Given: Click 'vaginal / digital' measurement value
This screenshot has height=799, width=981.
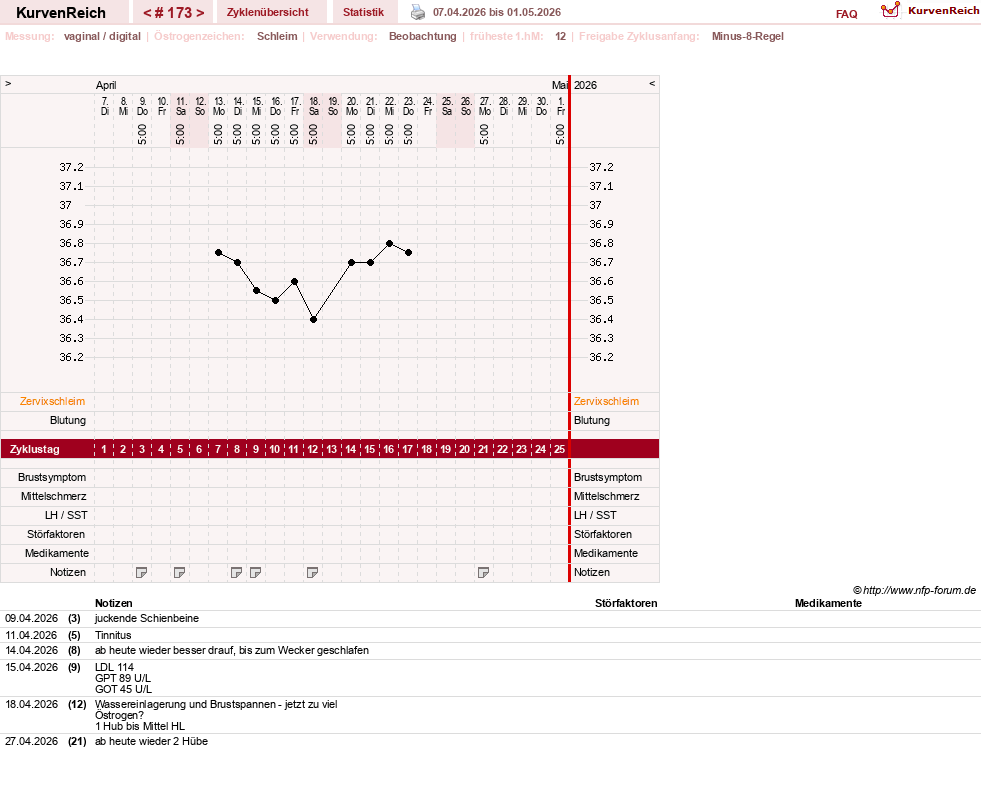Looking at the screenshot, I should [x=103, y=36].
